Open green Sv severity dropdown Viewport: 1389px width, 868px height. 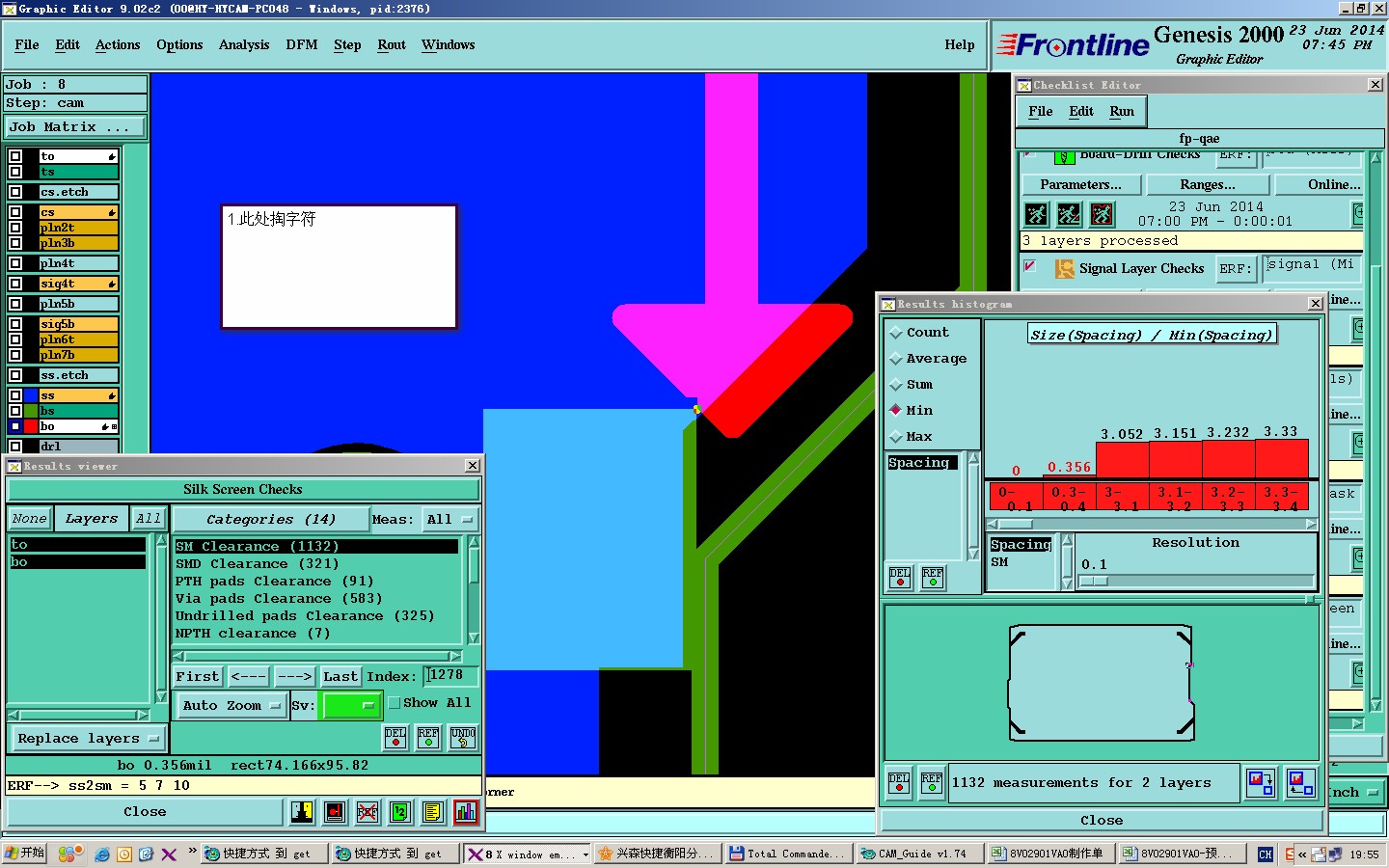(x=351, y=706)
